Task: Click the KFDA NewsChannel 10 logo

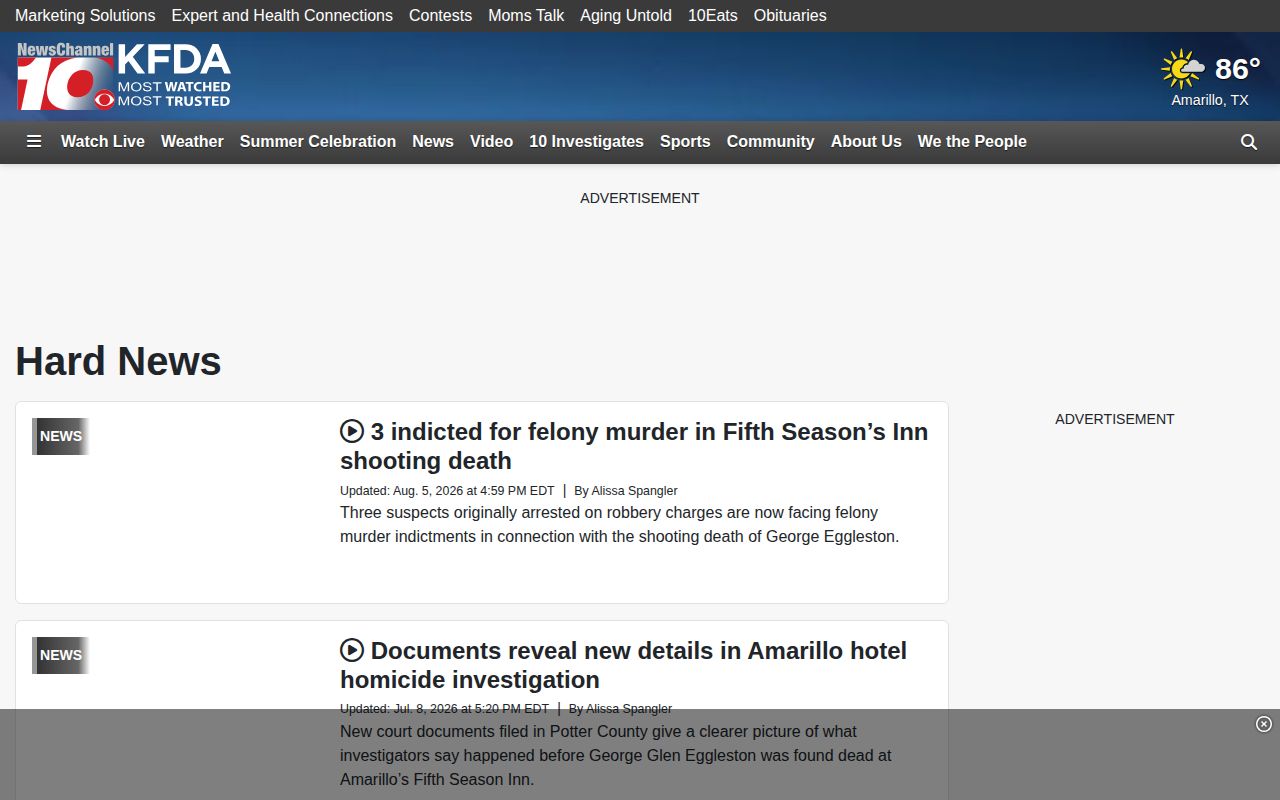Action: tap(124, 76)
